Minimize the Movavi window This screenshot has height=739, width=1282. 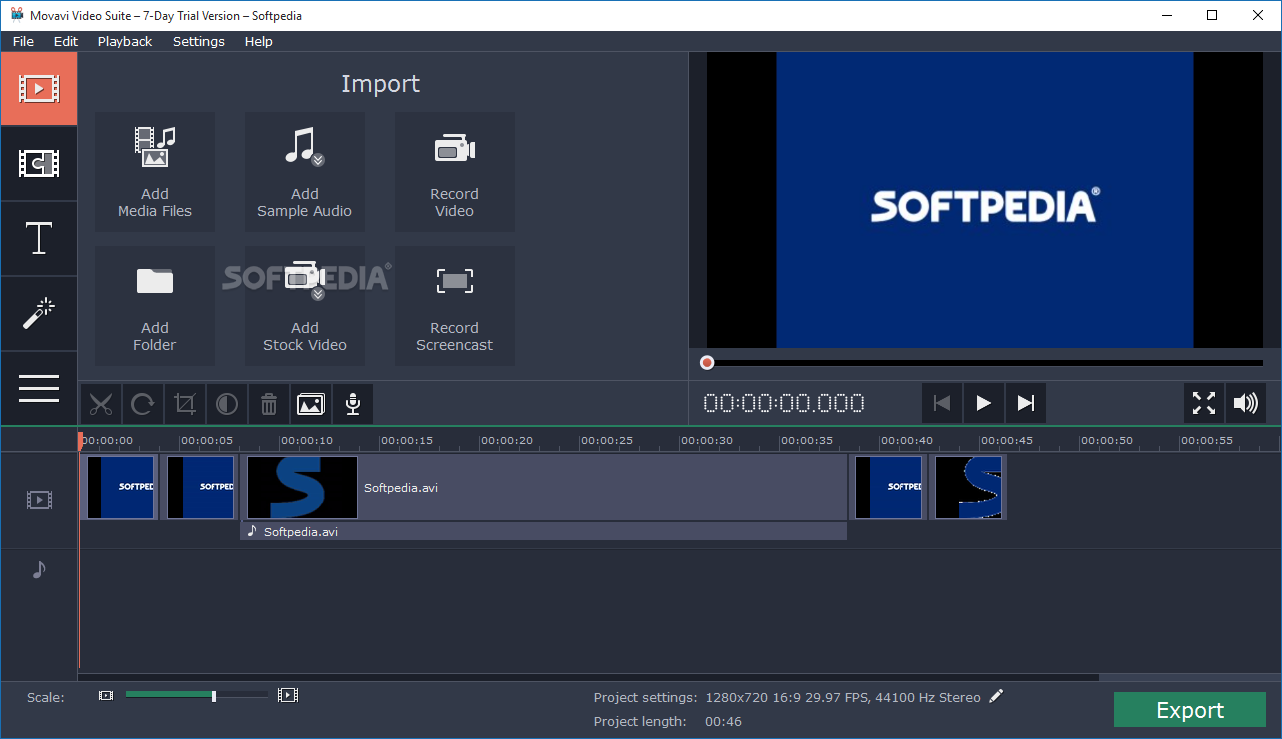(1166, 15)
